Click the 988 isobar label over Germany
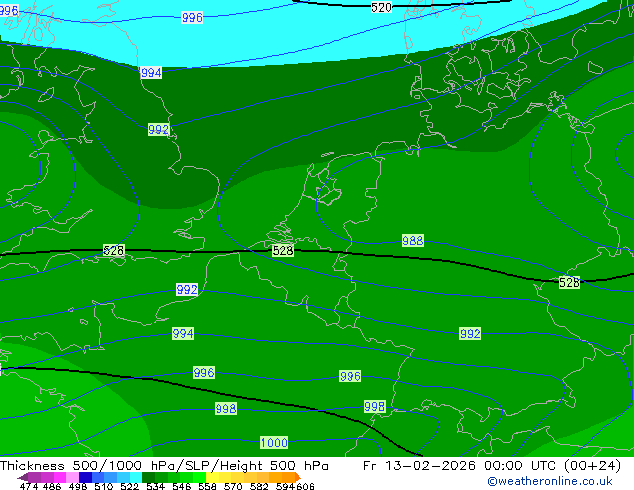Viewport: 634px width, 490px height. click(413, 241)
